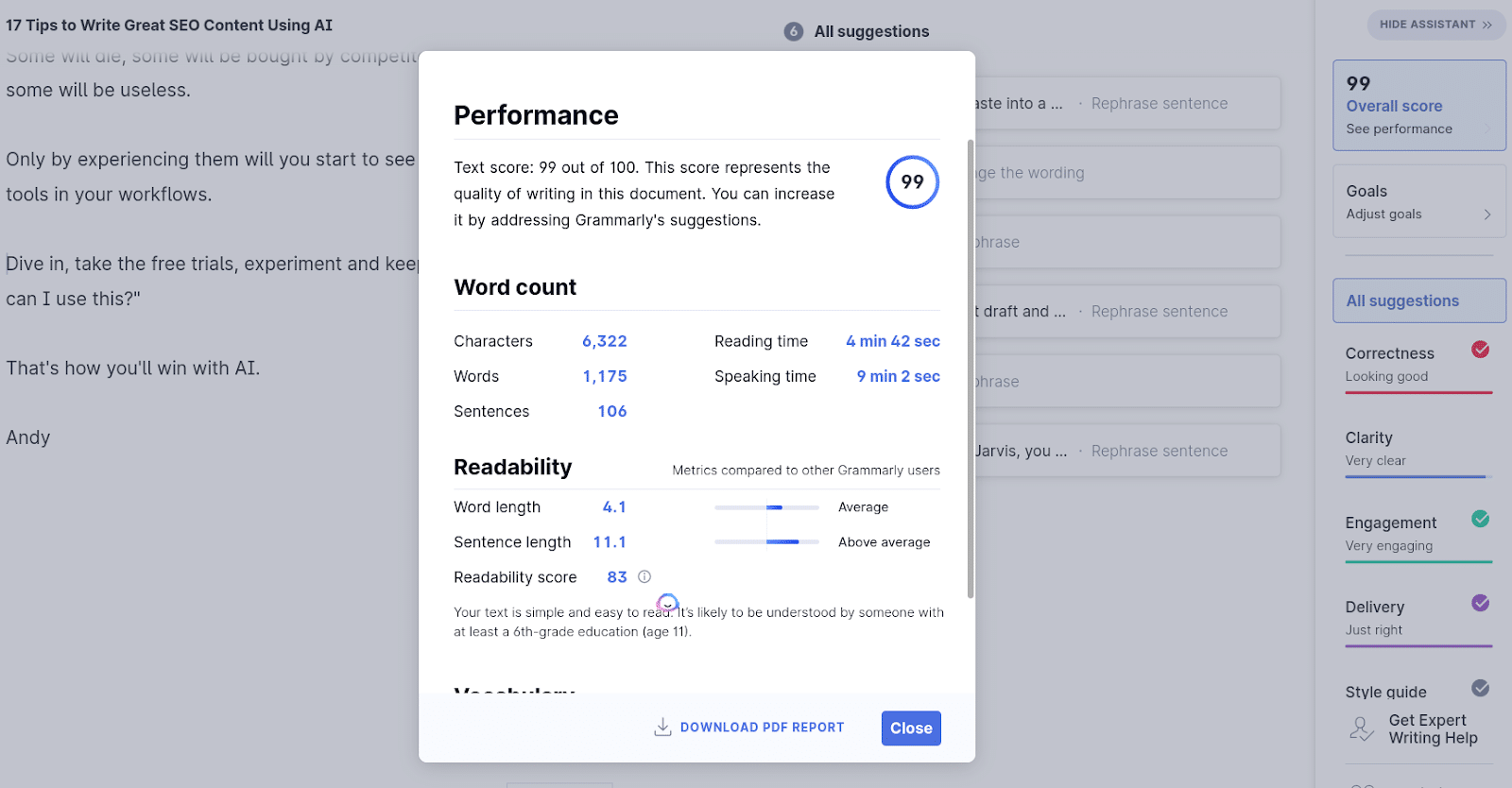Click the Engagement green checkmark badge
Screen dimensions: 1512x788
click(x=1480, y=519)
